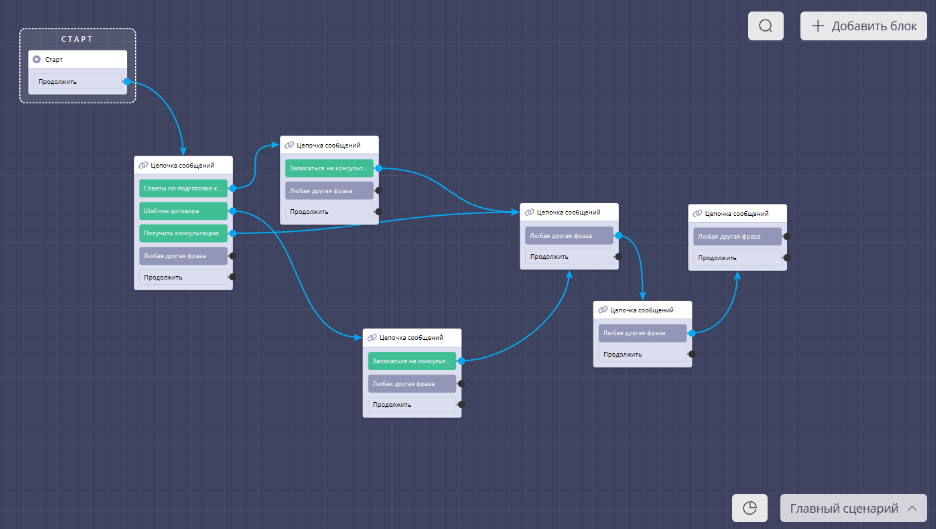Select the Советы по подготовке green button

tap(183, 188)
